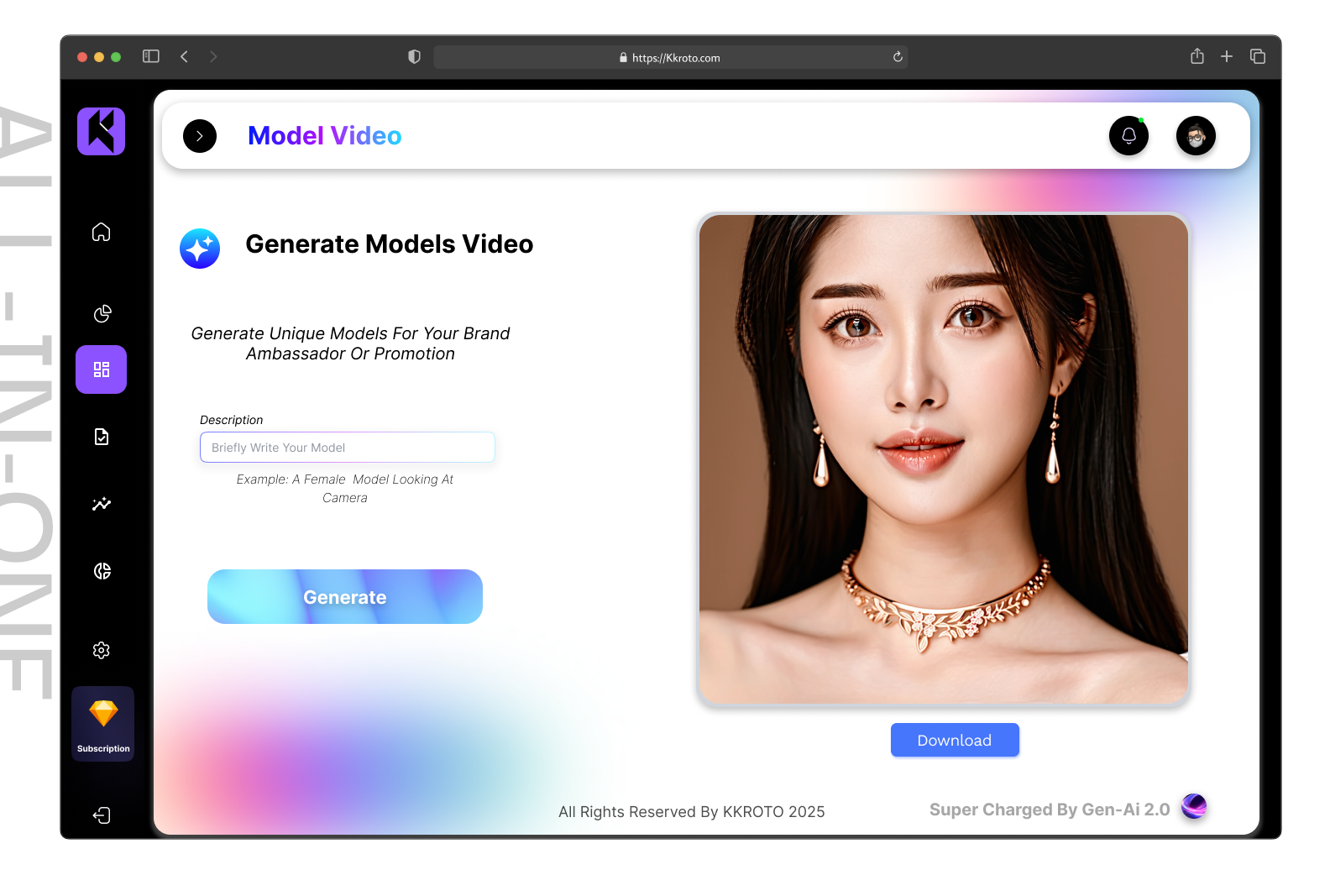This screenshot has width=1330, height=896.
Task: Click the https://Kkroto.com address bar
Action: click(671, 57)
